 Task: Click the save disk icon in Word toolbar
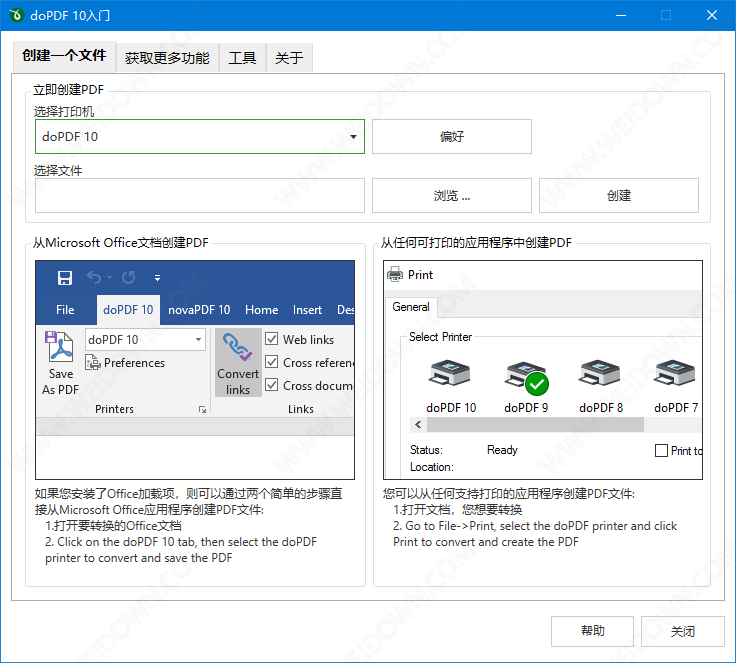click(x=65, y=278)
